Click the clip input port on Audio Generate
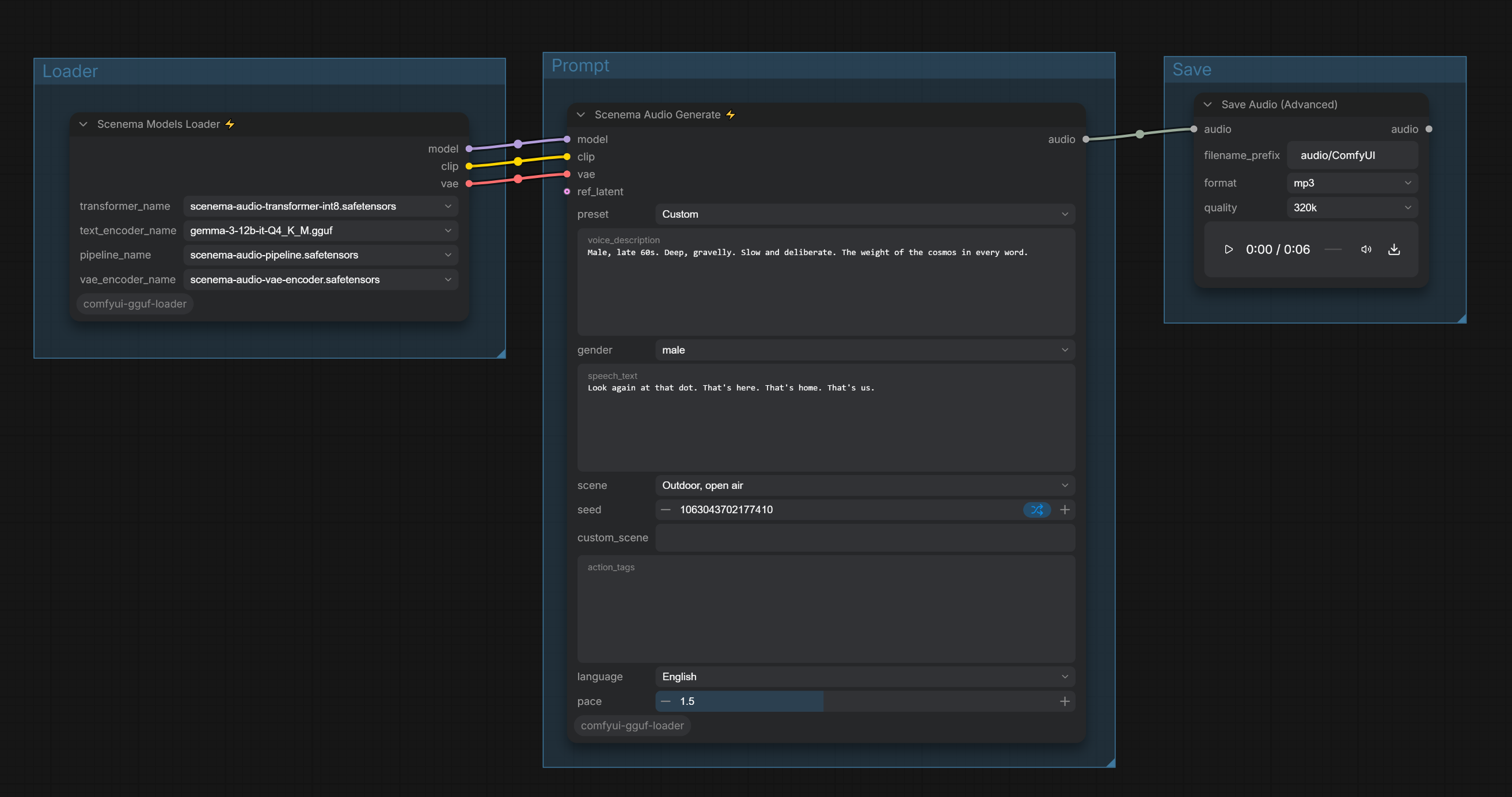 pos(567,157)
